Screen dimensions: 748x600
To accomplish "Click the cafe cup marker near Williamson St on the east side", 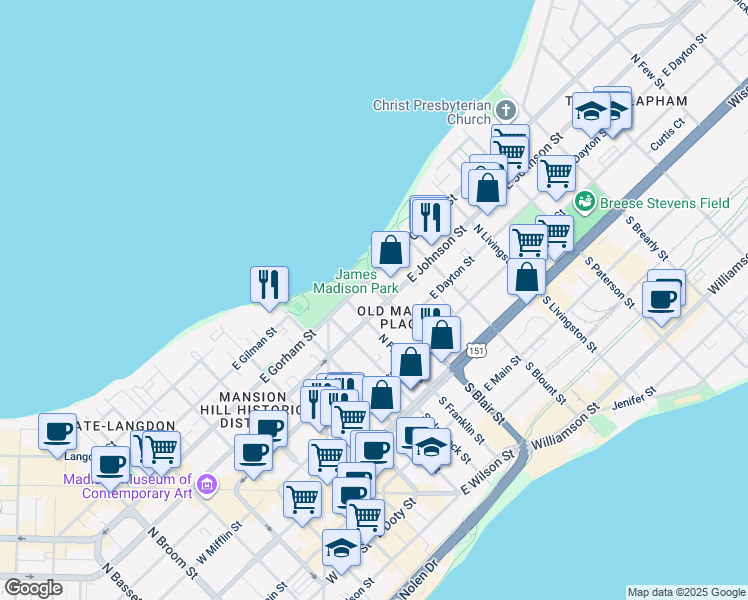I will click(661, 300).
